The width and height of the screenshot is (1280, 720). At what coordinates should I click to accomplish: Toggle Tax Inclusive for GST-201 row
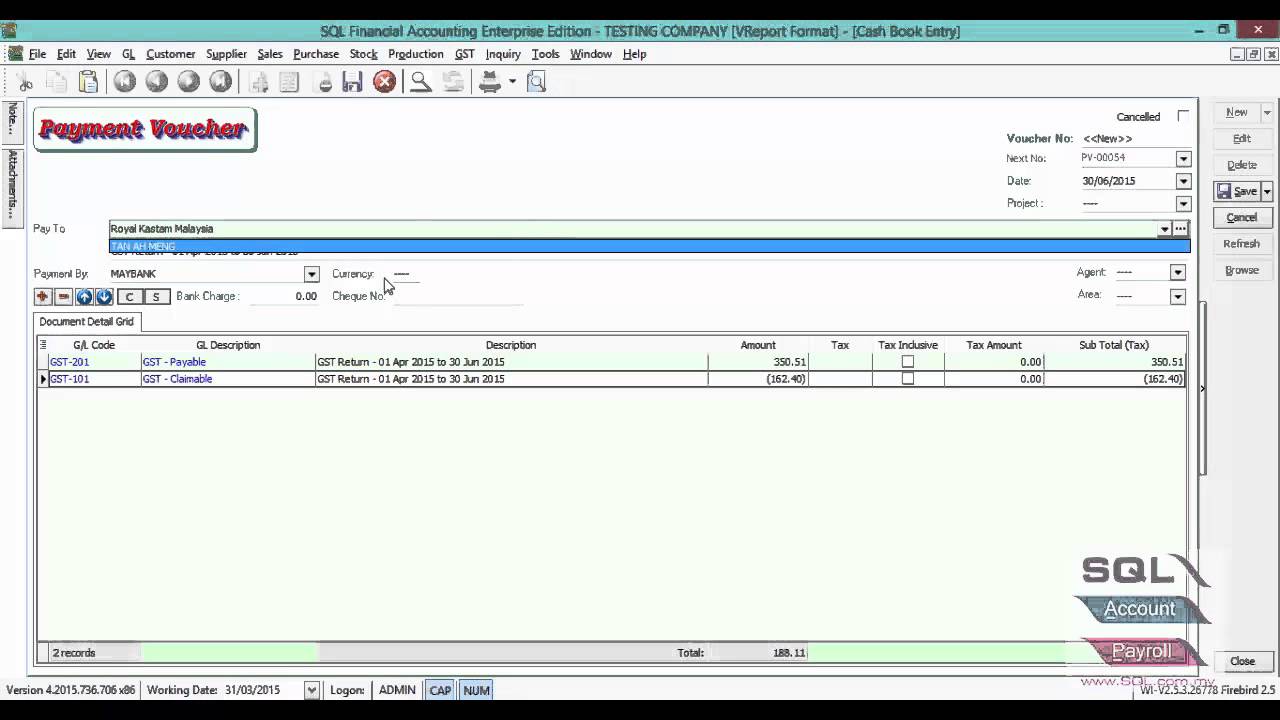(908, 362)
